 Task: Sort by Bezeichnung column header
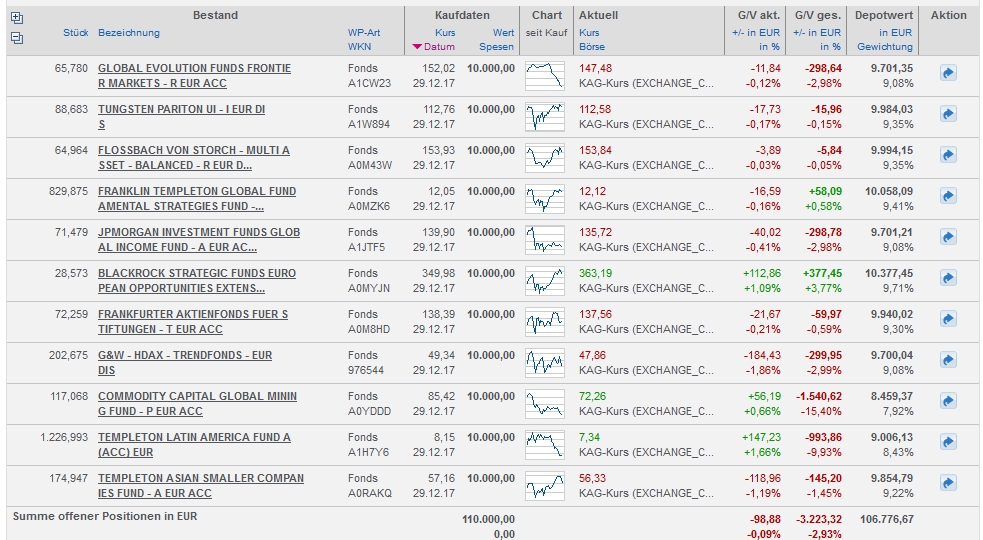coord(129,33)
